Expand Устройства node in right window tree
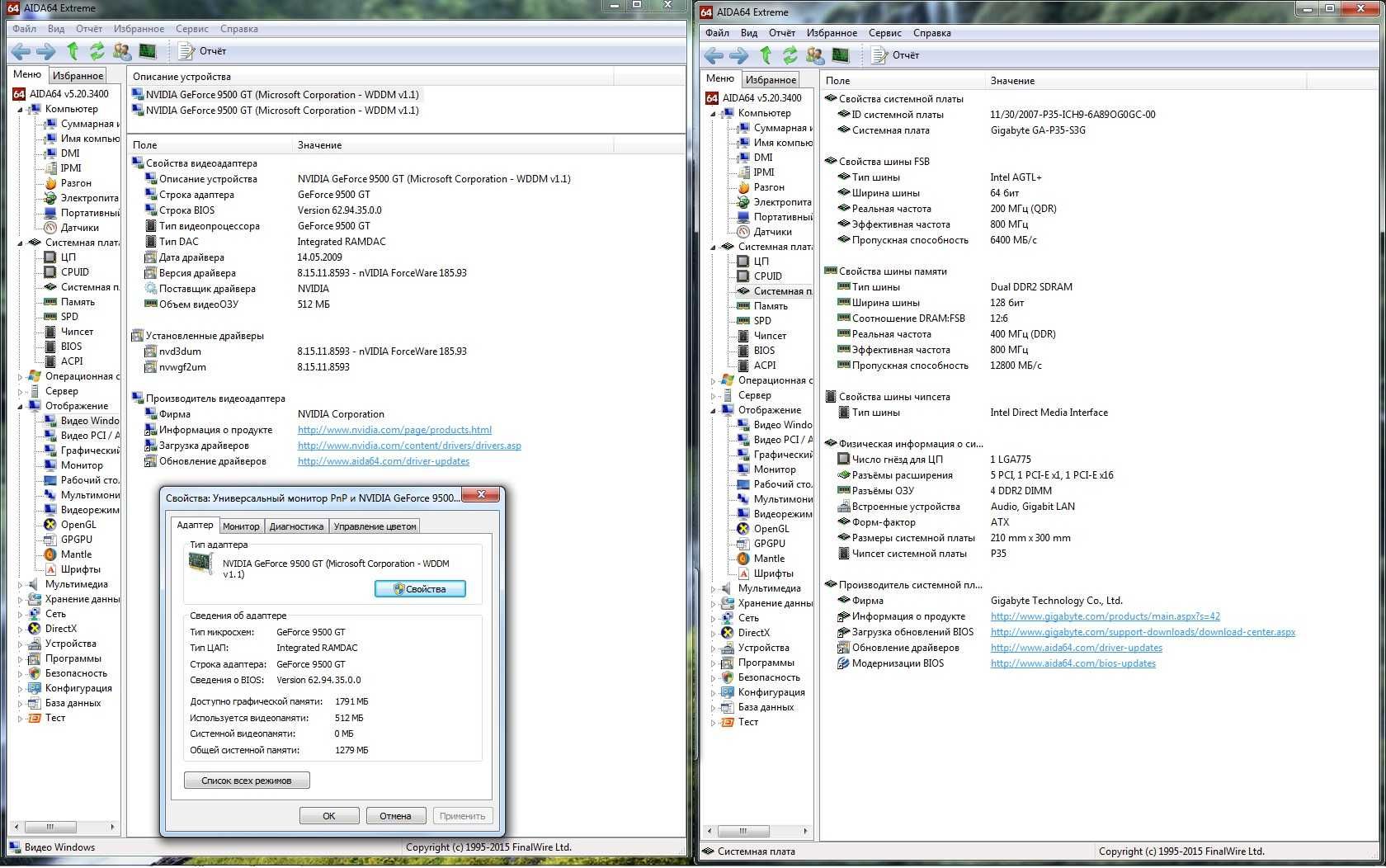 tap(714, 648)
